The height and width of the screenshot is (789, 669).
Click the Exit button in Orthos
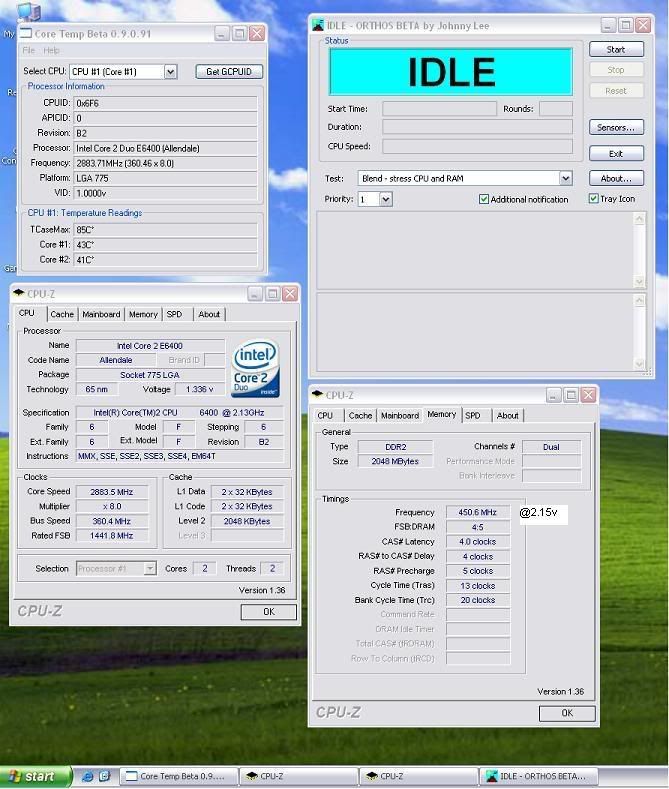616,153
